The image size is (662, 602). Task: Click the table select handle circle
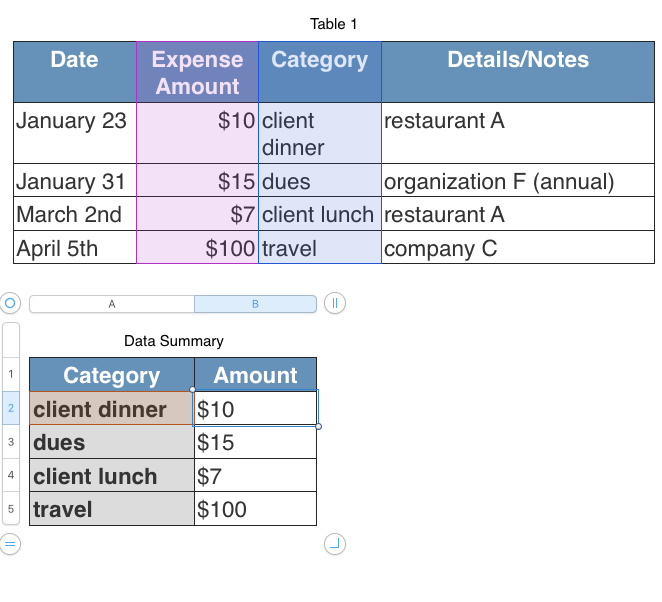[x=10, y=303]
